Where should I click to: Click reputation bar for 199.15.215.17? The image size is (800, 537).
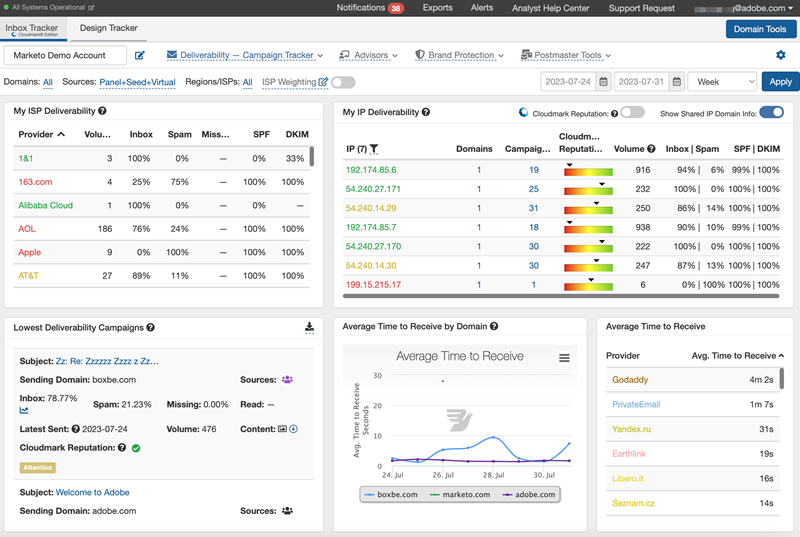(x=588, y=286)
